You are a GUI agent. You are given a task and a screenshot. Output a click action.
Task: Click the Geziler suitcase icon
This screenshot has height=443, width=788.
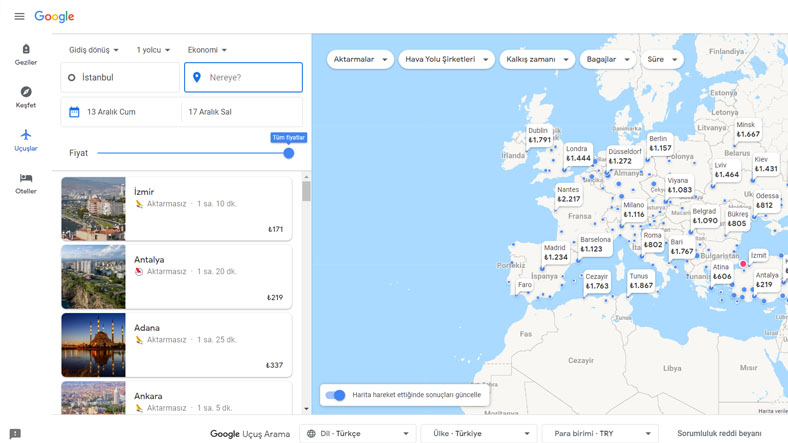[x=26, y=49]
